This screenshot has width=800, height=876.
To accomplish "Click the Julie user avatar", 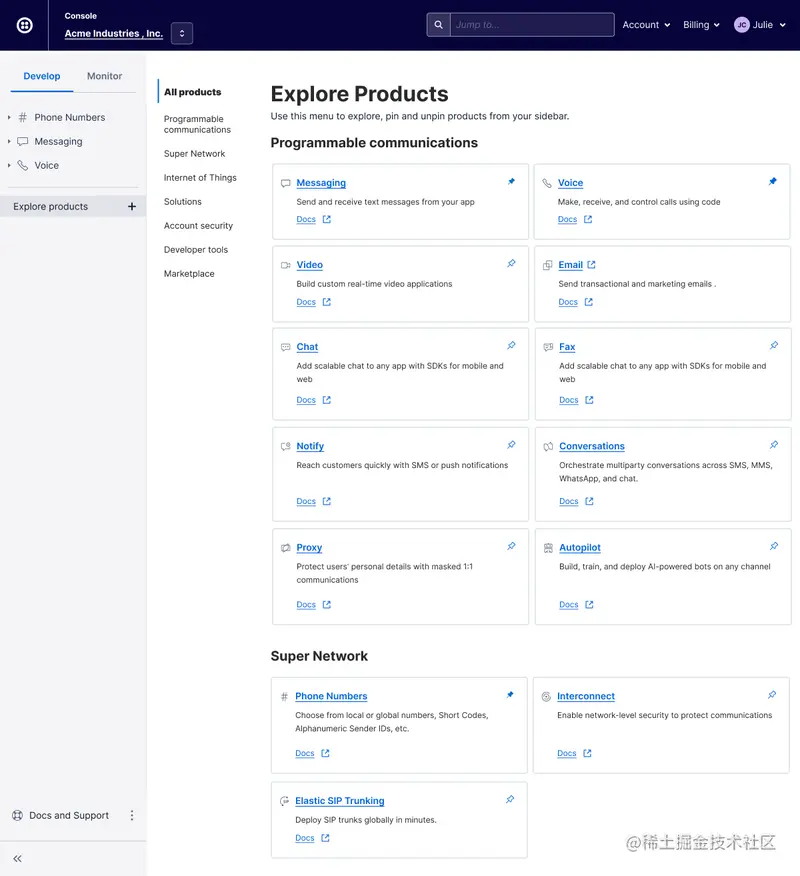I will 742,25.
